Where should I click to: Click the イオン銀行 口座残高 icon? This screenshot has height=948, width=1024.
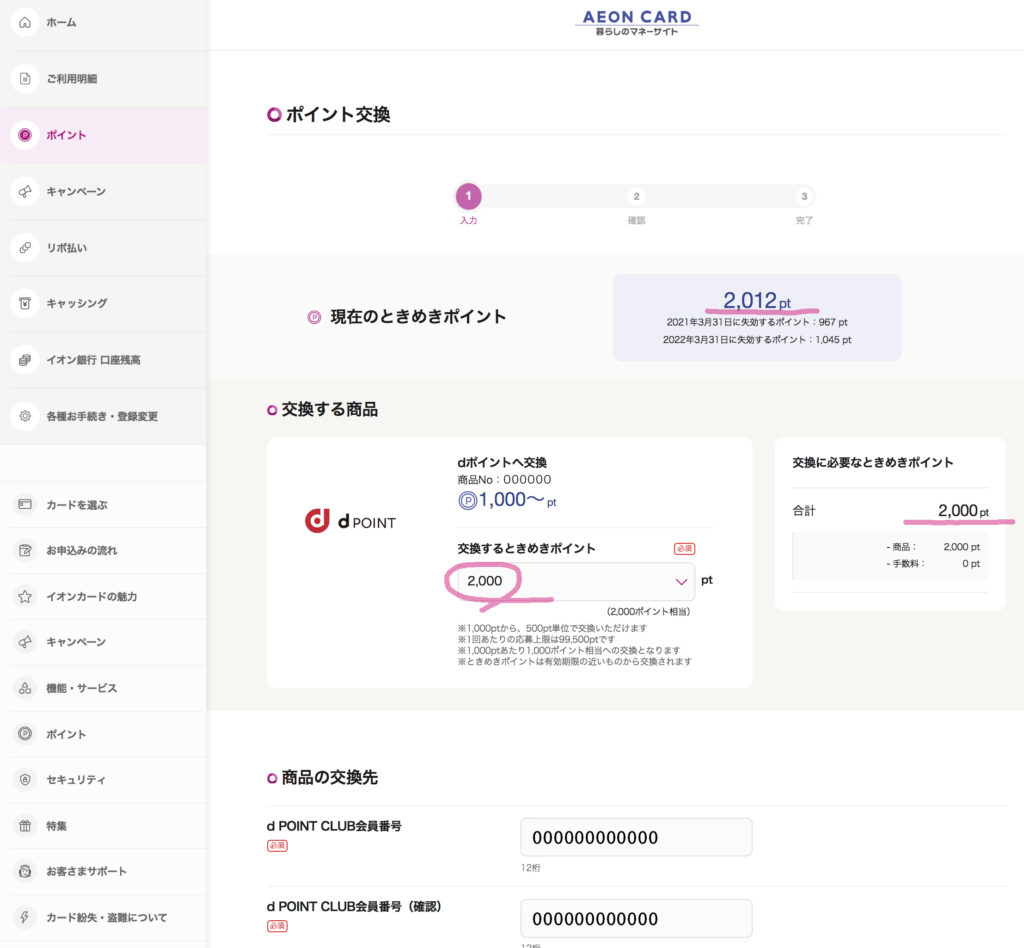[25, 360]
